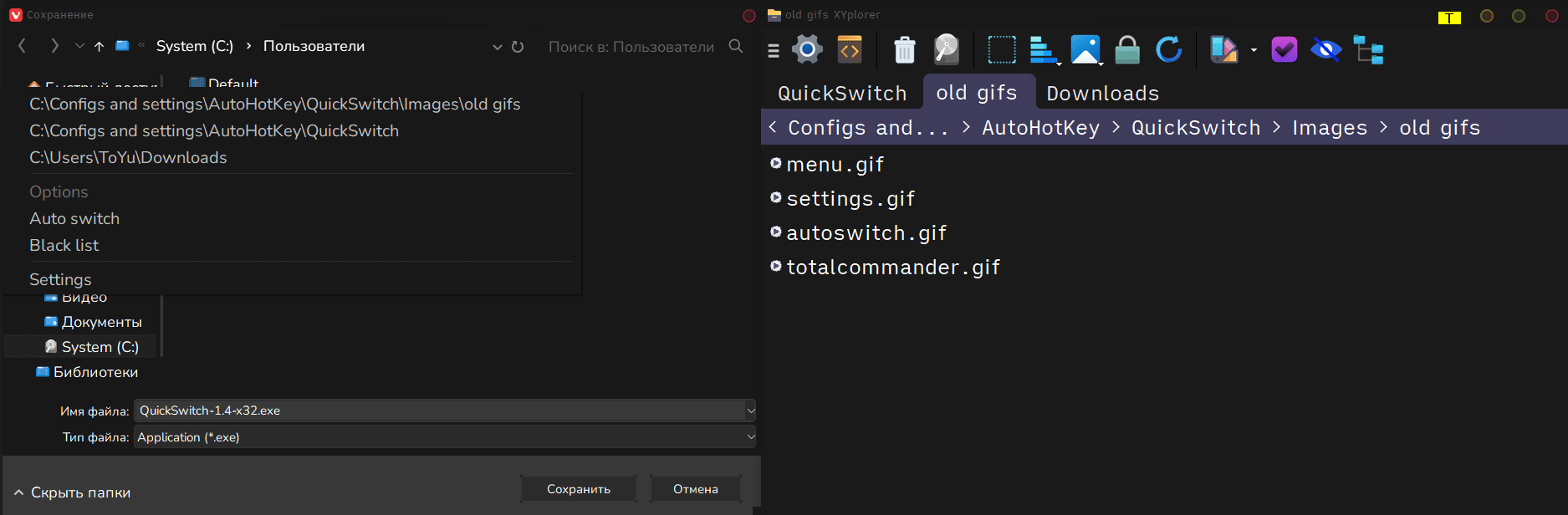Click the dashed selection rectangle icon
The image size is (1568, 515).
pos(1002,50)
